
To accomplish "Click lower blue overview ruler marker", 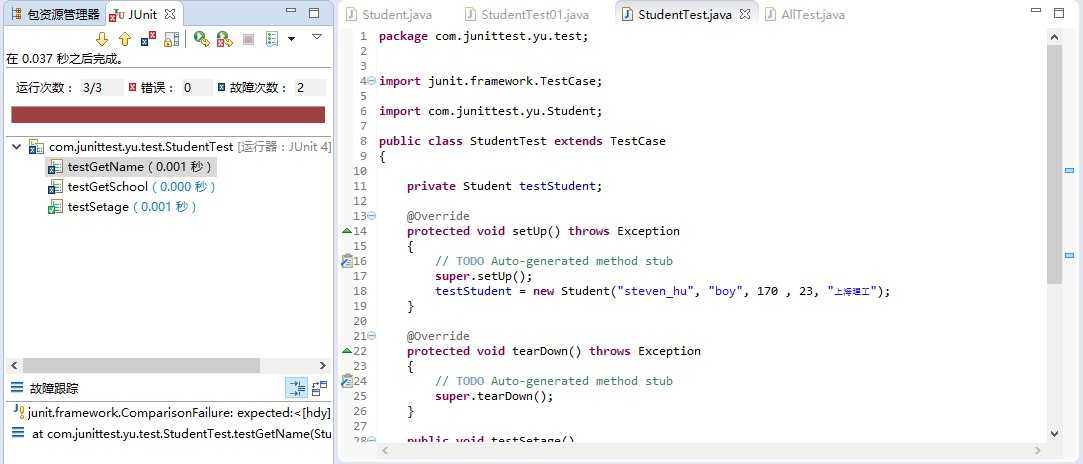I will (x=1070, y=255).
